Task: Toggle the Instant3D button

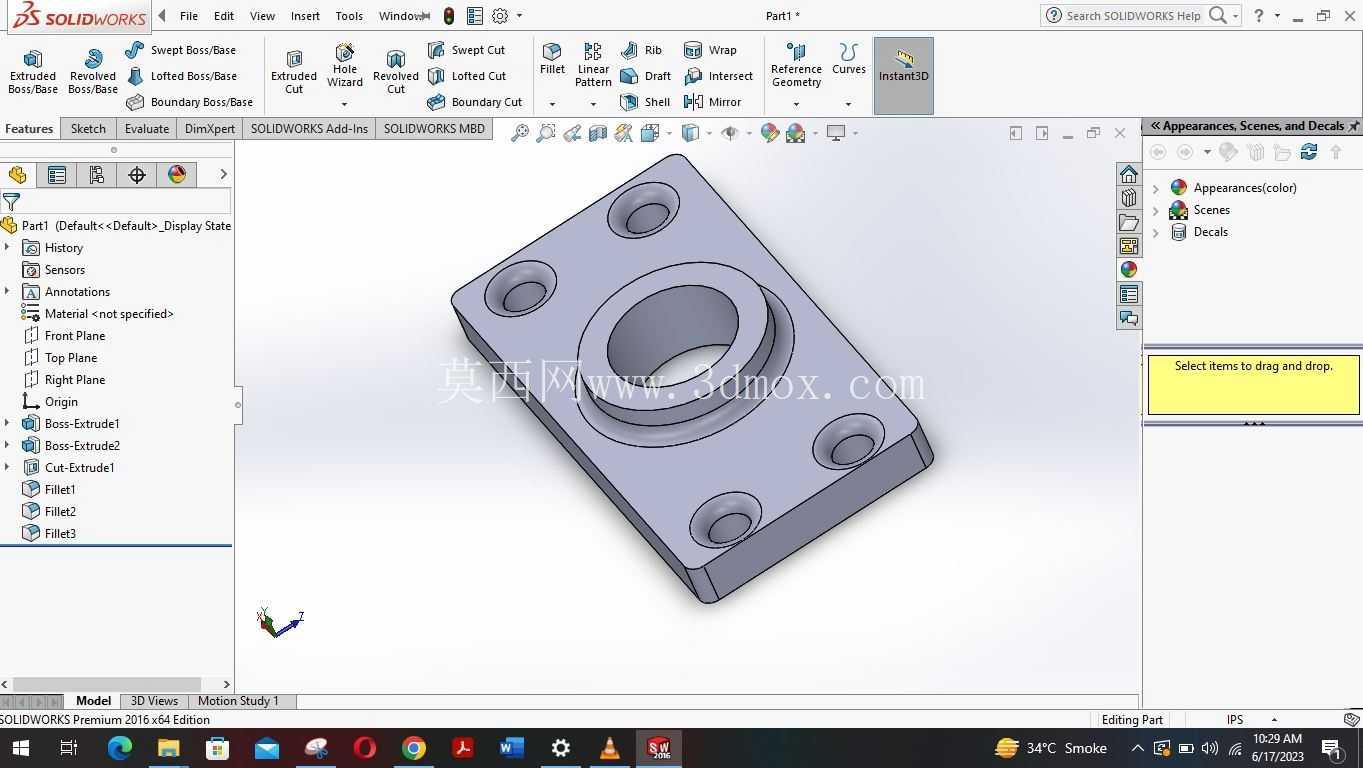Action: (904, 76)
